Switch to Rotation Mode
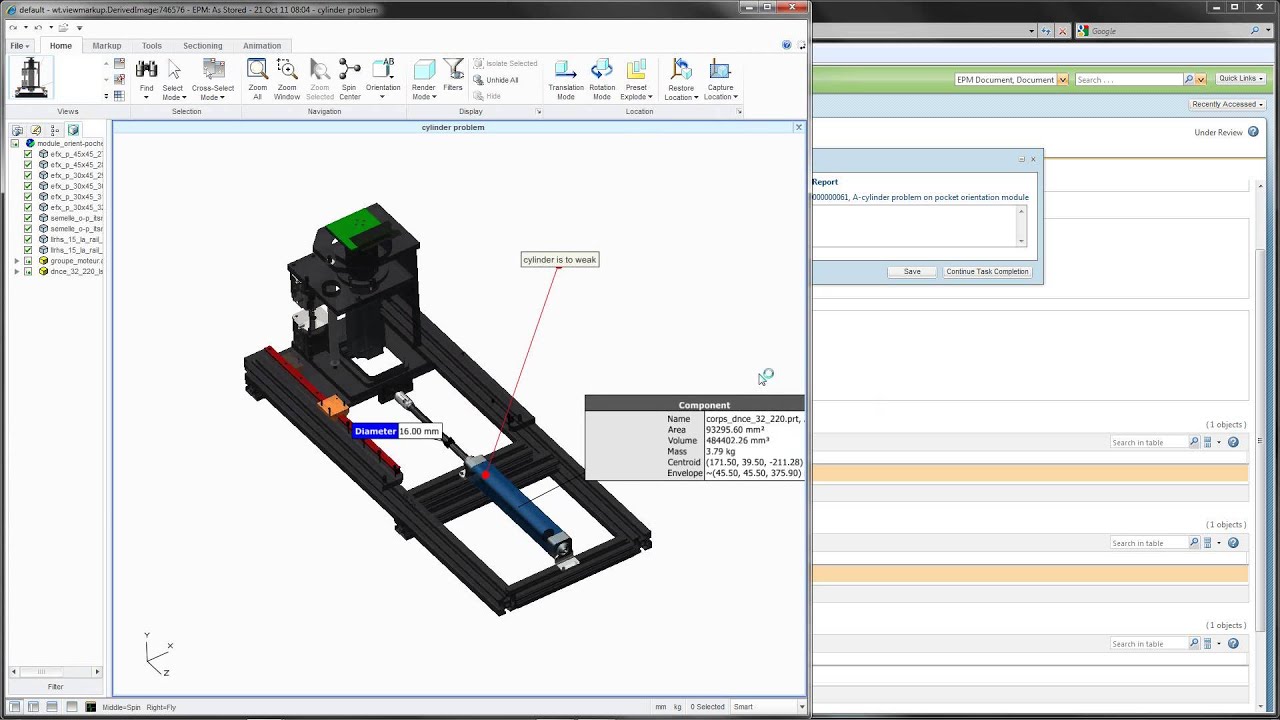The image size is (1280, 720). [x=602, y=70]
